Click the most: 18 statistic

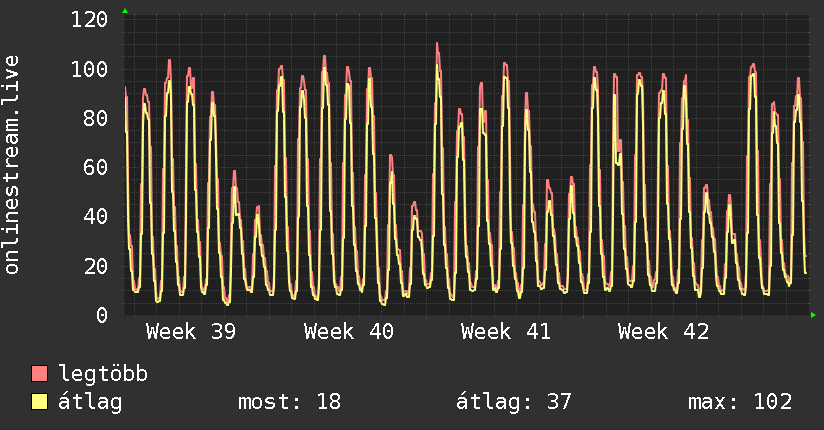coord(290,402)
